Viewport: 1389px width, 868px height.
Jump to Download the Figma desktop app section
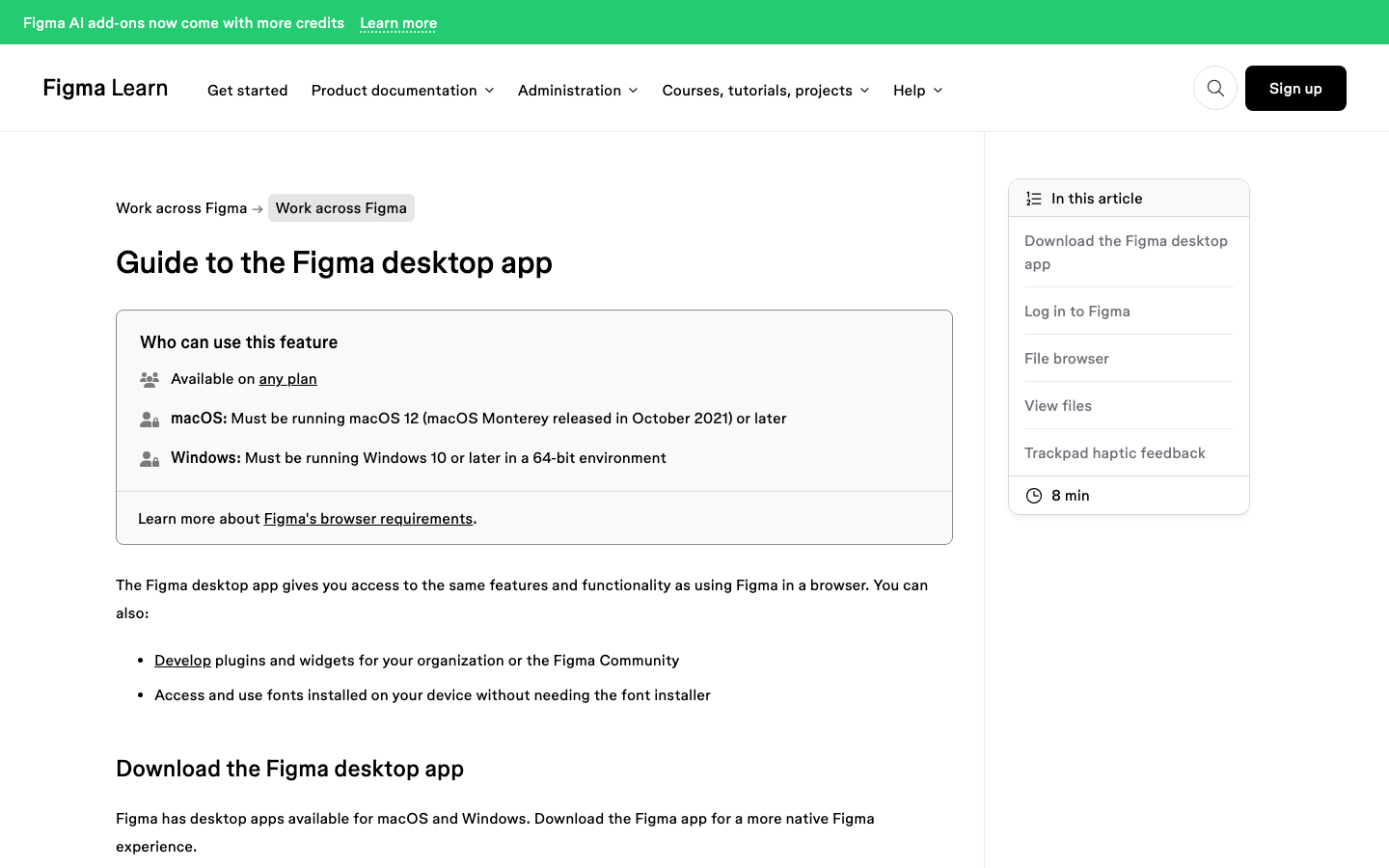click(1126, 253)
